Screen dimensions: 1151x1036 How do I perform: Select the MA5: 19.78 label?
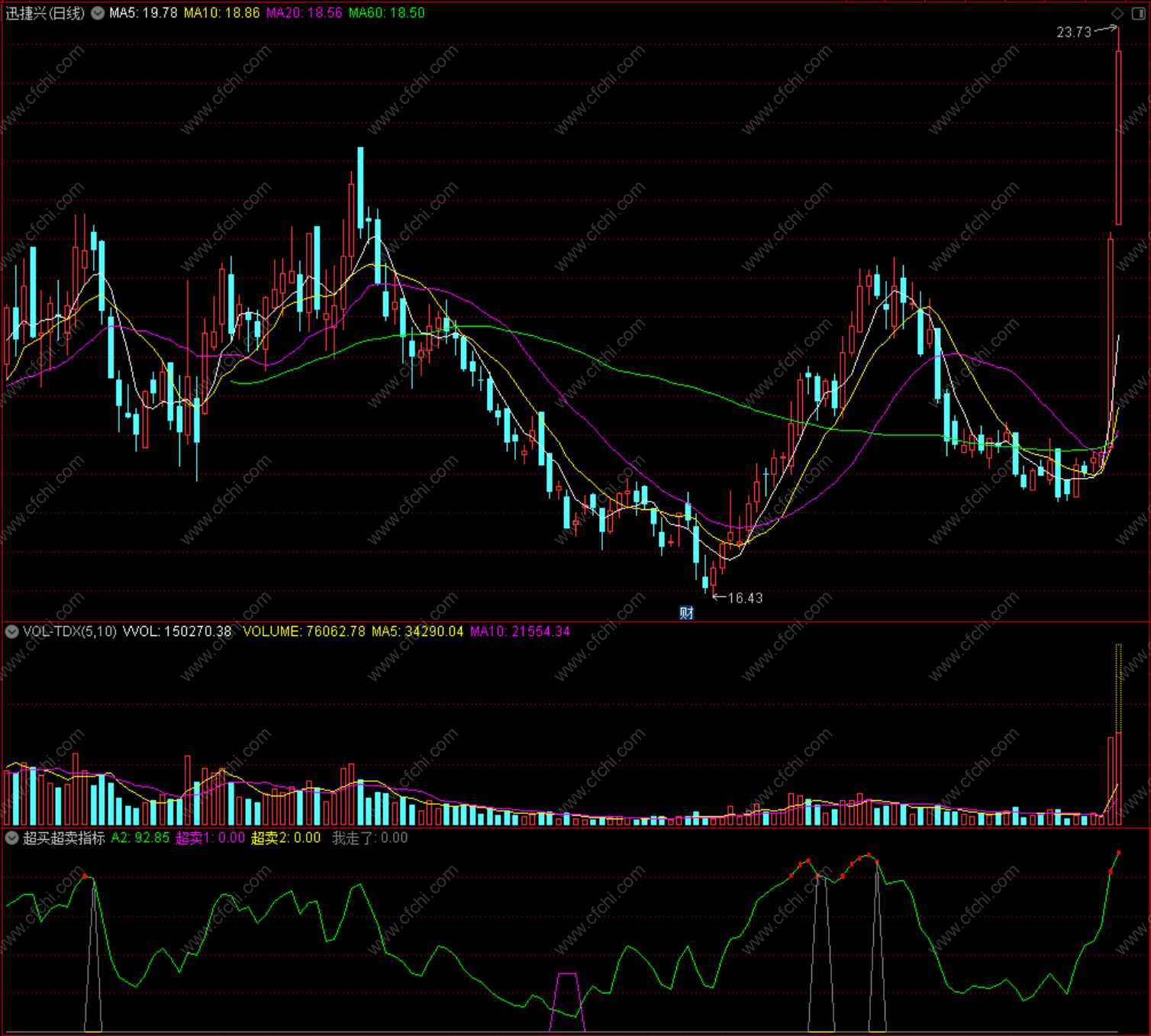click(143, 13)
